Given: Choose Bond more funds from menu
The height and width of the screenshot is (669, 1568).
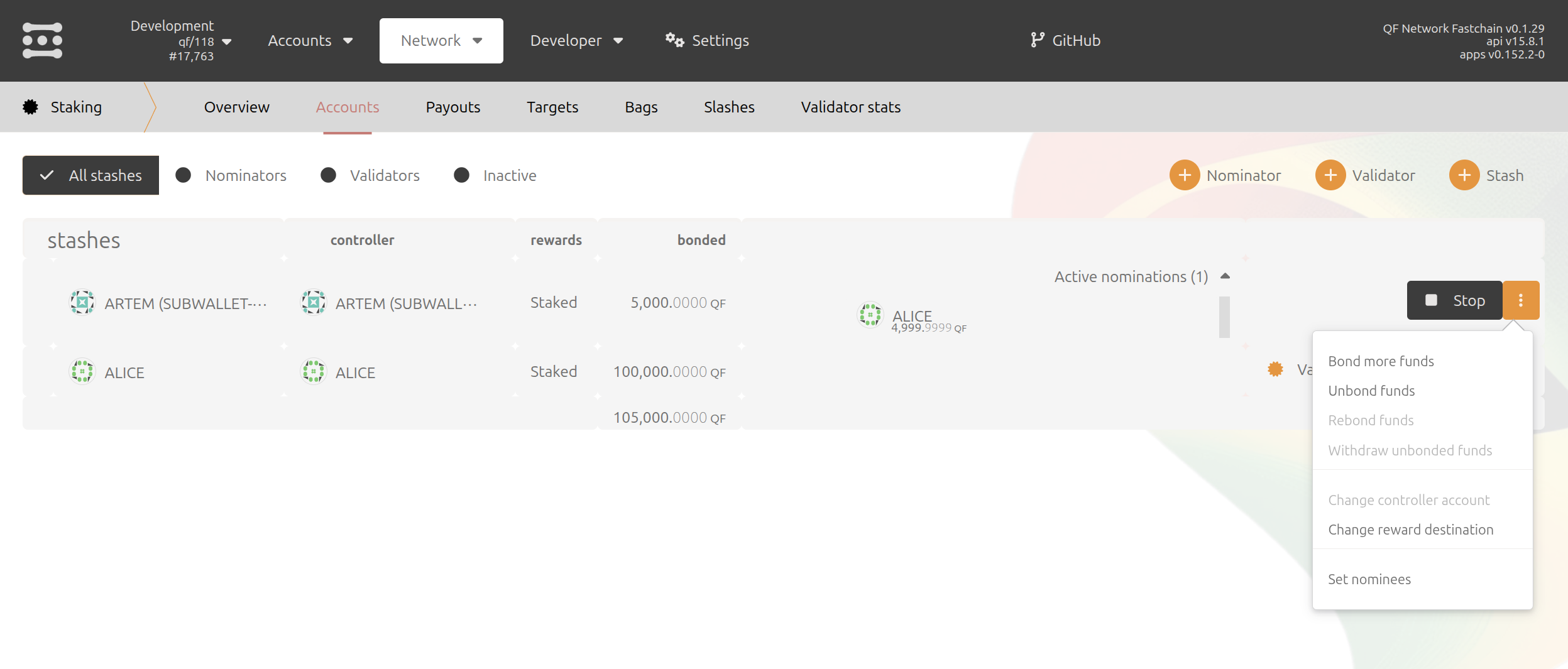Looking at the screenshot, I should coord(1381,361).
